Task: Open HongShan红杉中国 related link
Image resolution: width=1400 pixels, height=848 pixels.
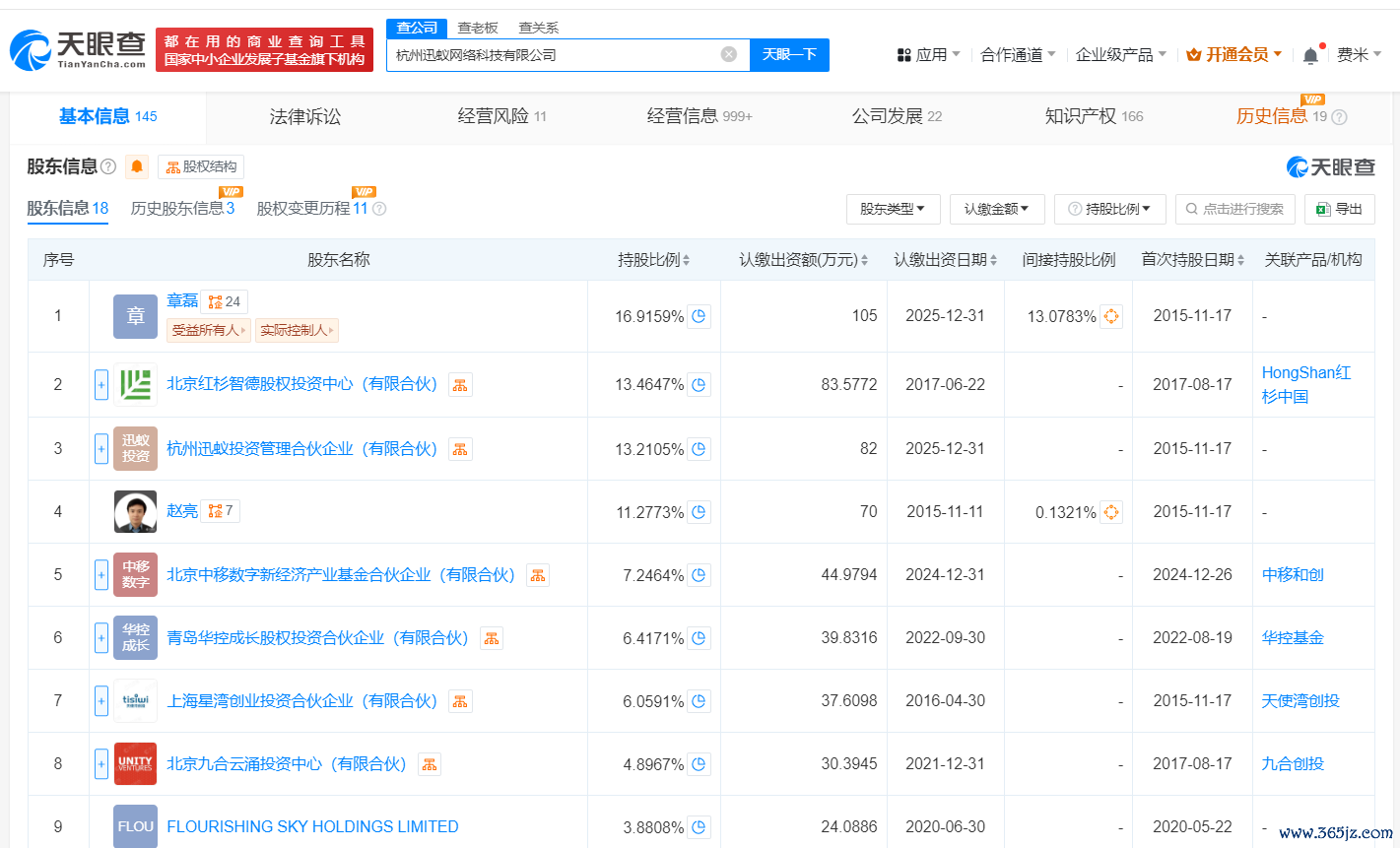Action: point(1306,384)
